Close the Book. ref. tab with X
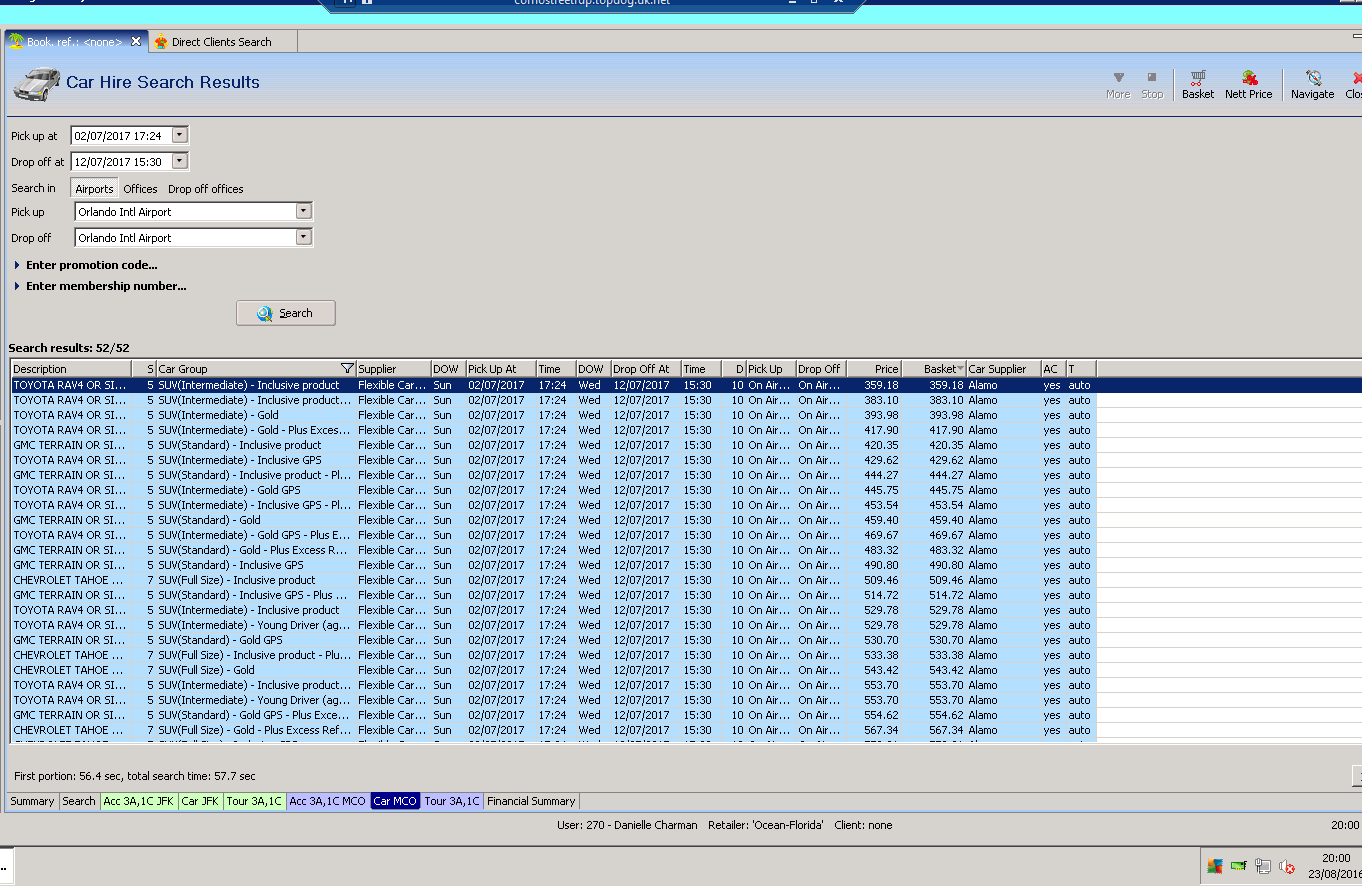The image size is (1362, 886). pyautogui.click(x=136, y=41)
